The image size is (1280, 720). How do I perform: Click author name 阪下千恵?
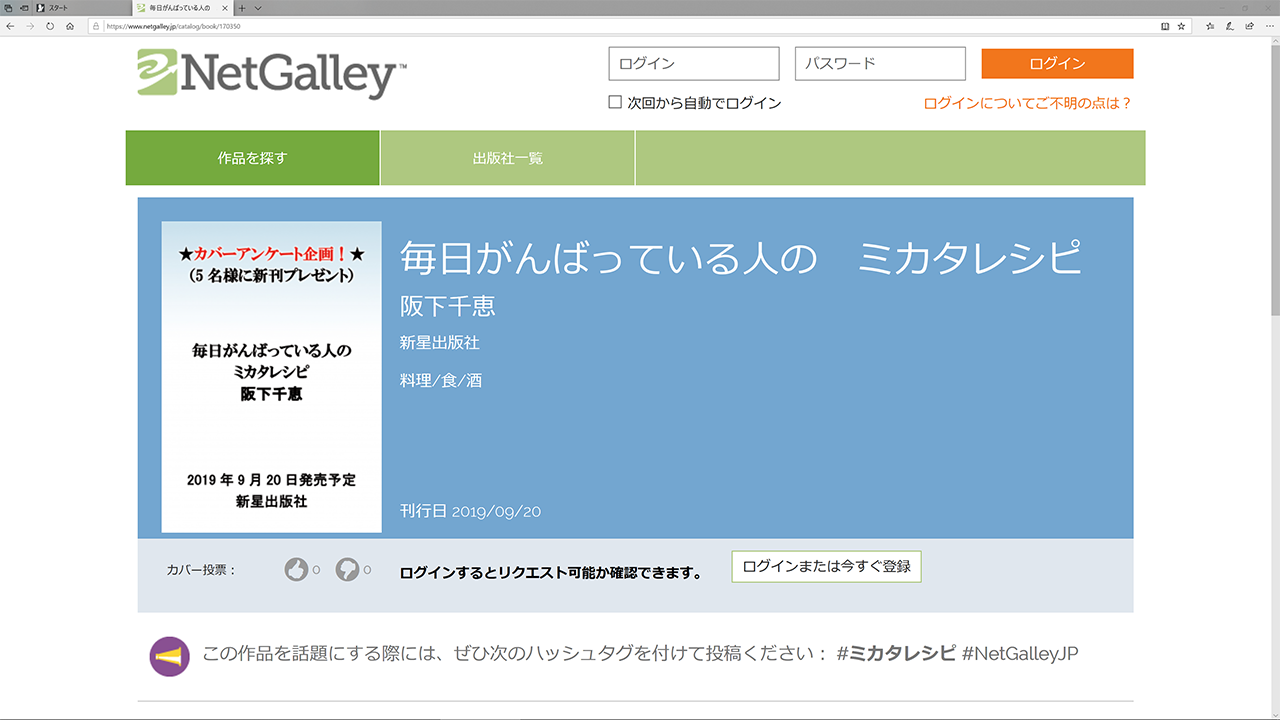click(x=448, y=305)
